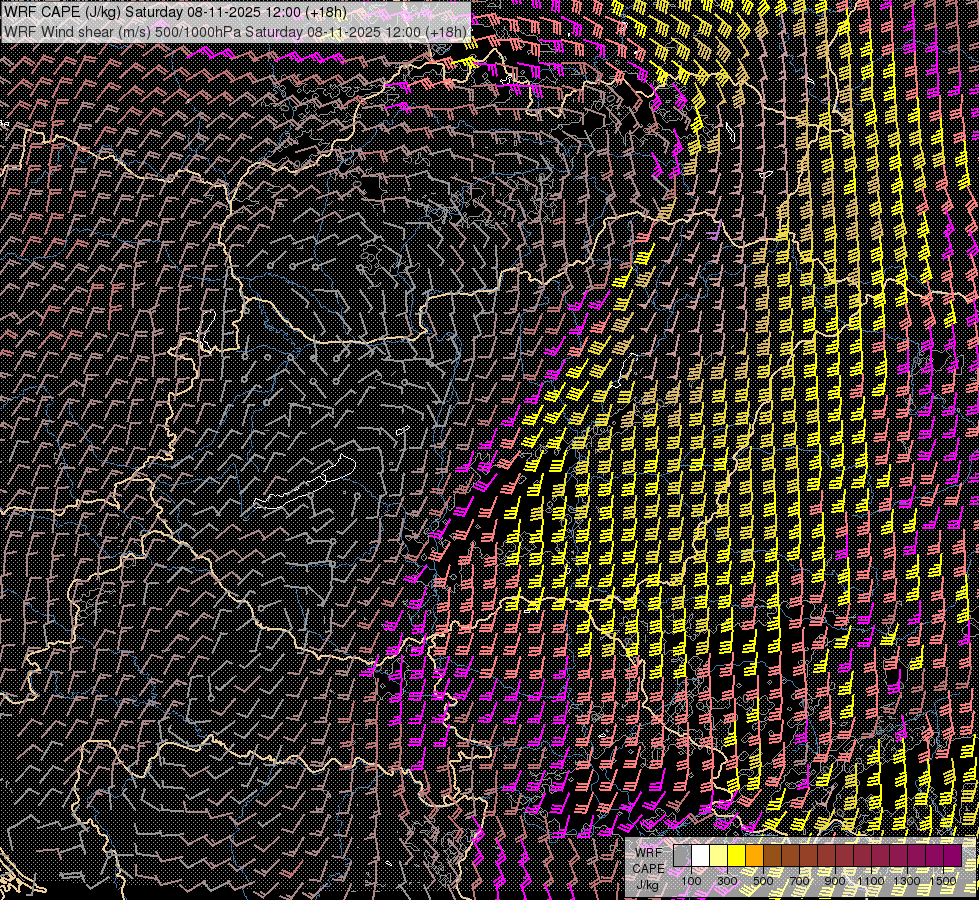Click the 1300 label on the CAPE scale
This screenshot has width=979, height=900.
pos(907,881)
